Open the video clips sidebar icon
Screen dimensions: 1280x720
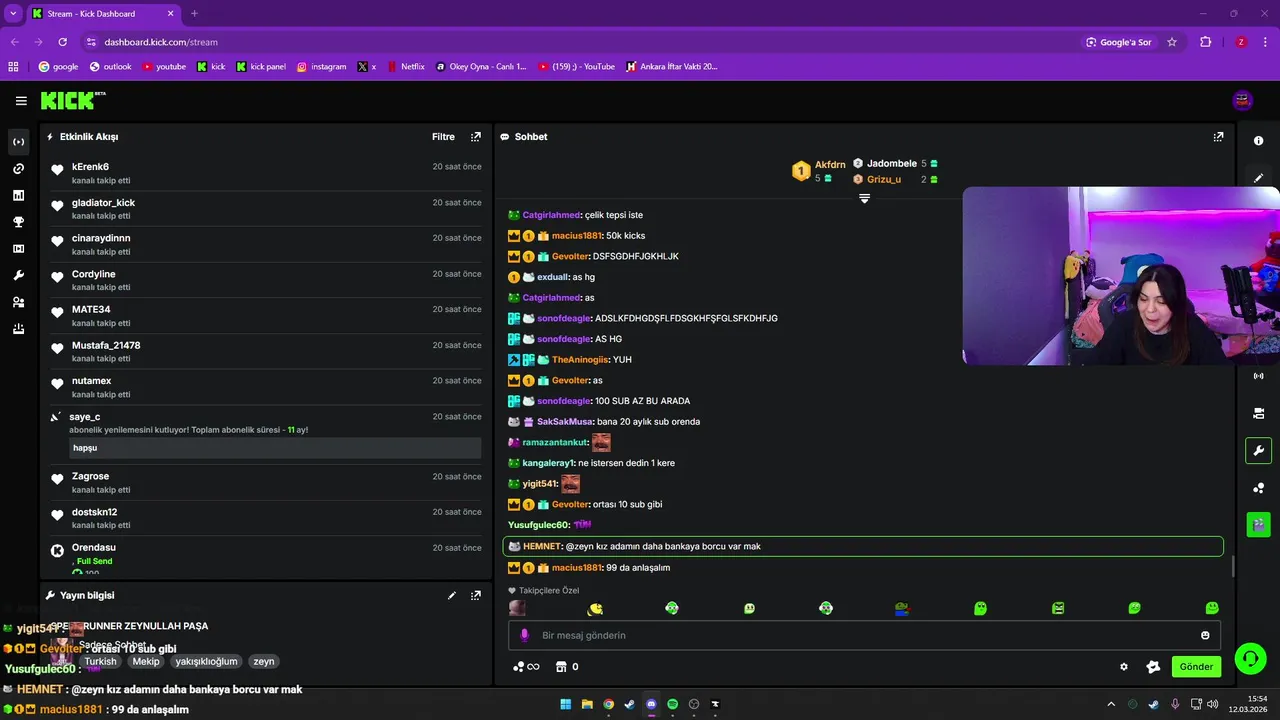18,248
